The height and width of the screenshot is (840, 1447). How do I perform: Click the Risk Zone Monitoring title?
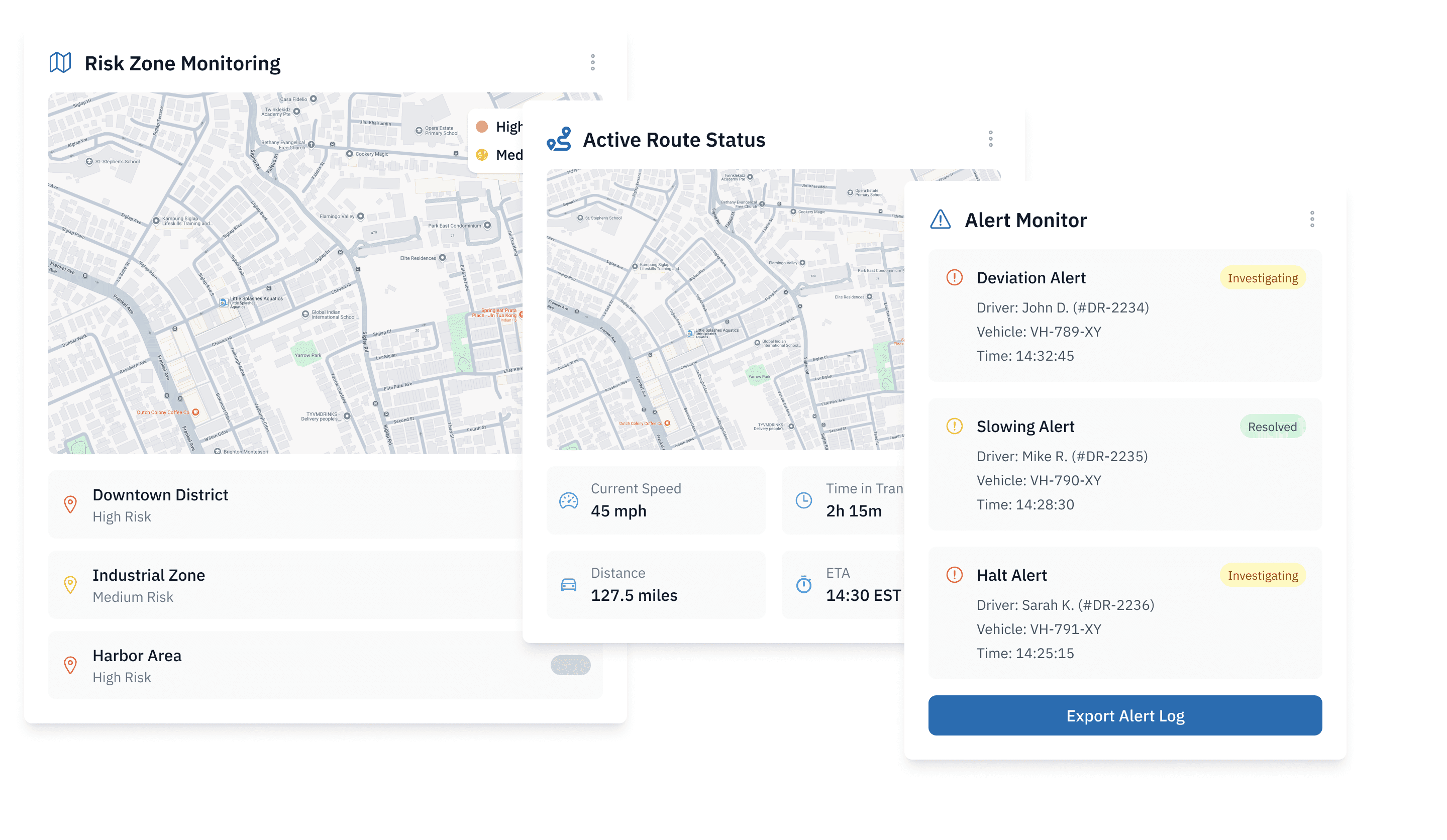[182, 63]
